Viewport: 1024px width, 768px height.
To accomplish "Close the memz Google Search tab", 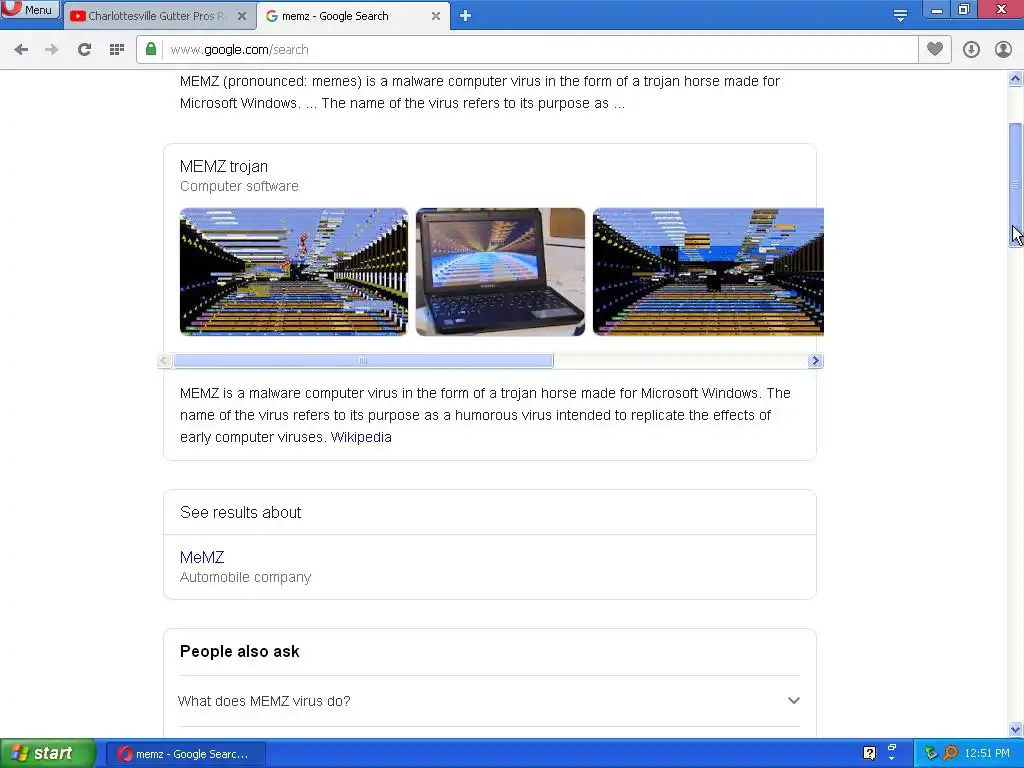I will [436, 16].
